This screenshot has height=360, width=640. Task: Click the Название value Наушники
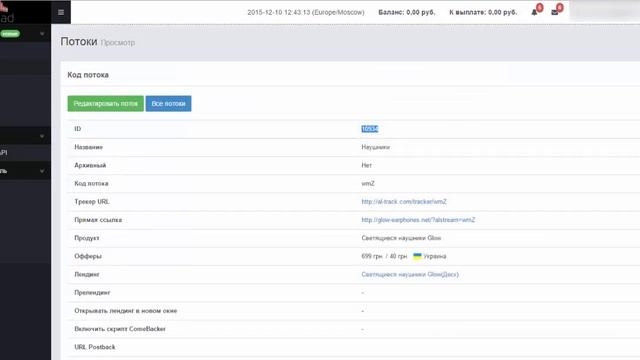point(376,147)
